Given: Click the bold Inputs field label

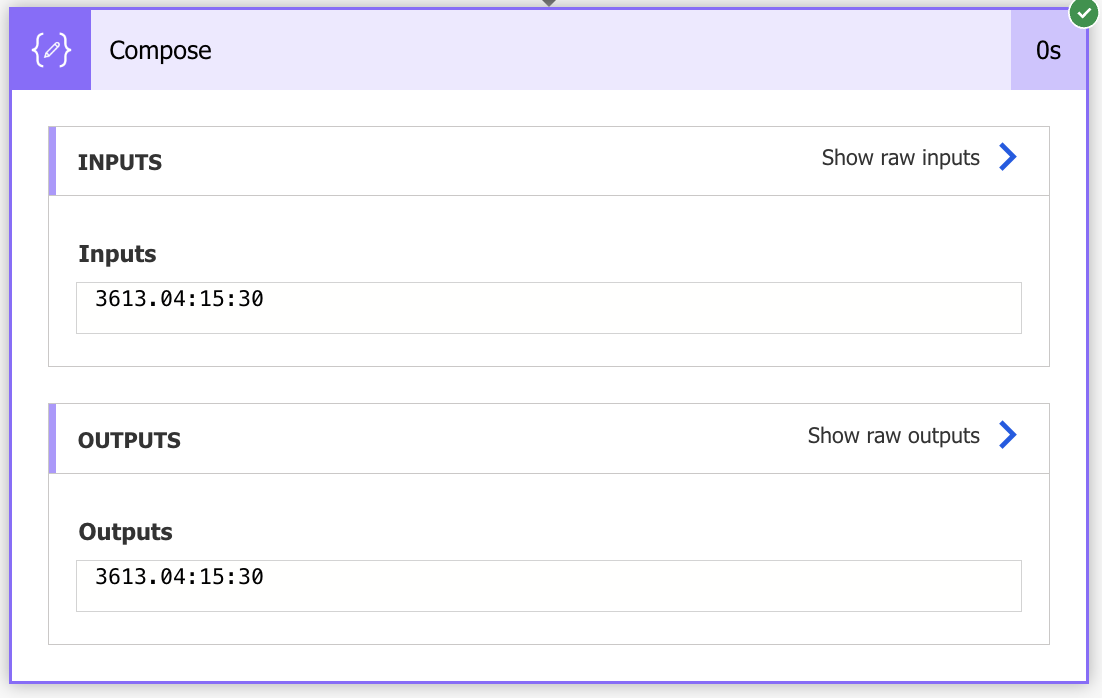Looking at the screenshot, I should click(117, 254).
